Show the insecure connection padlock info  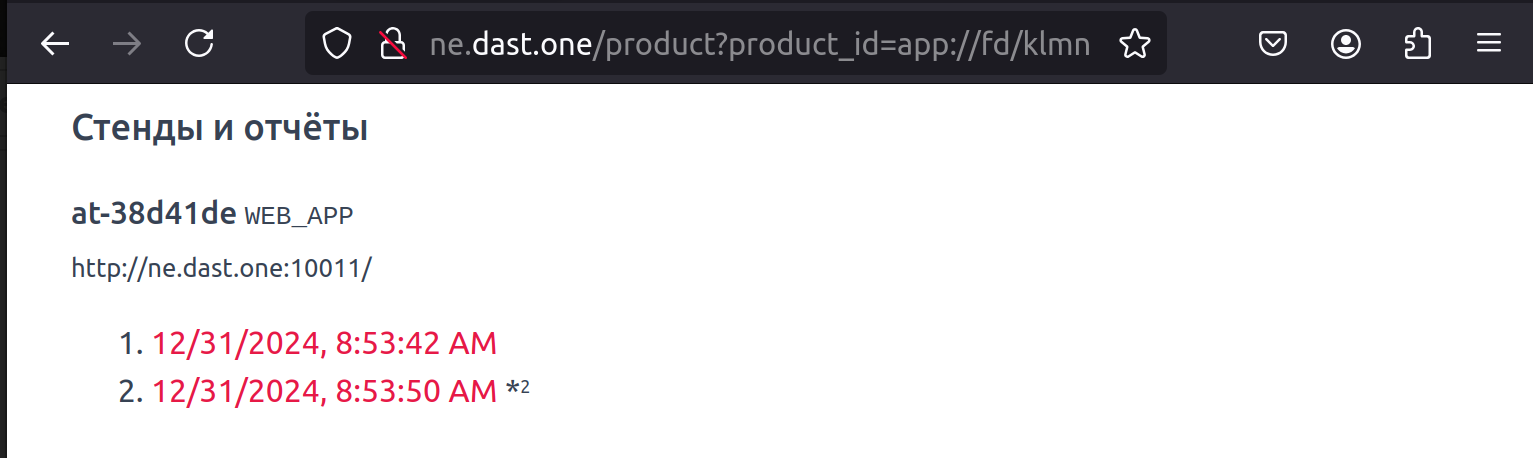coord(393,43)
